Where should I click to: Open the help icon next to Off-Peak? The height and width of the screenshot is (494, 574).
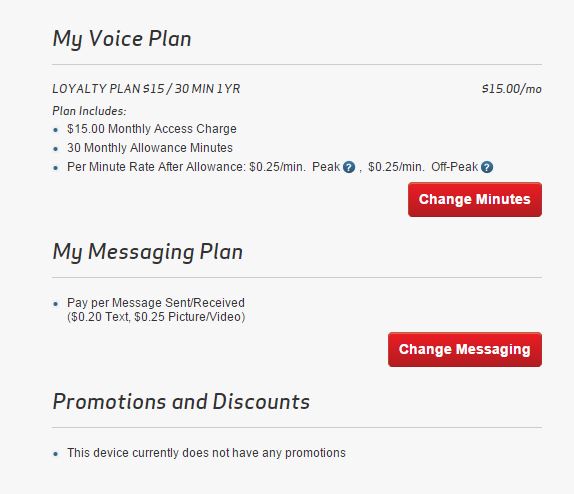tap(487, 167)
